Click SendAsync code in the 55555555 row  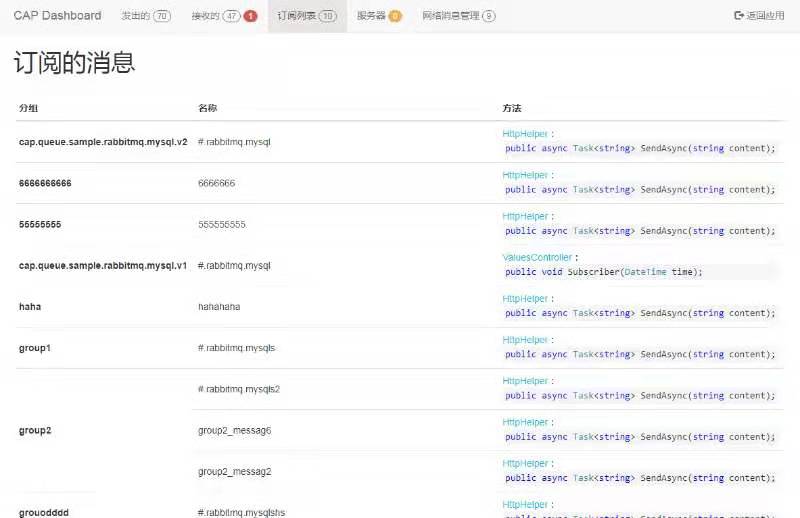640,231
